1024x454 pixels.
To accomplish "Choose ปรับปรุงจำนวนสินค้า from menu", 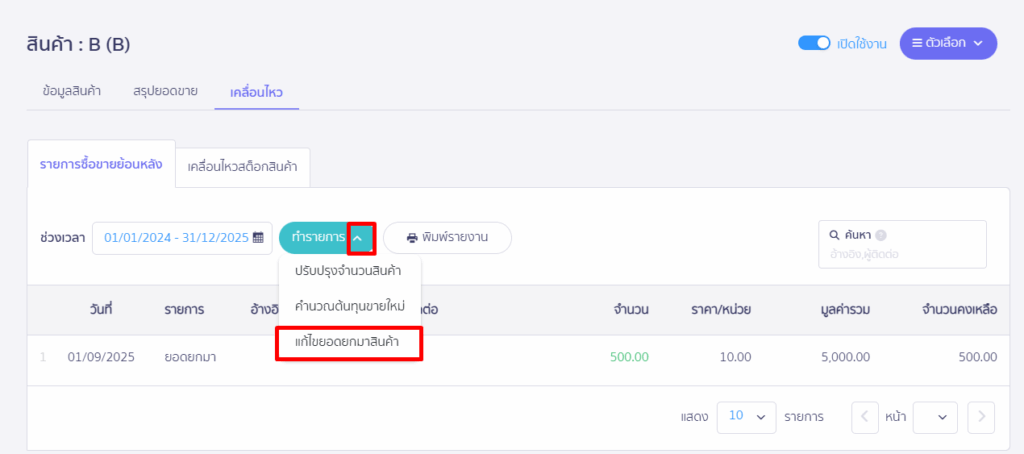I will pos(349,270).
